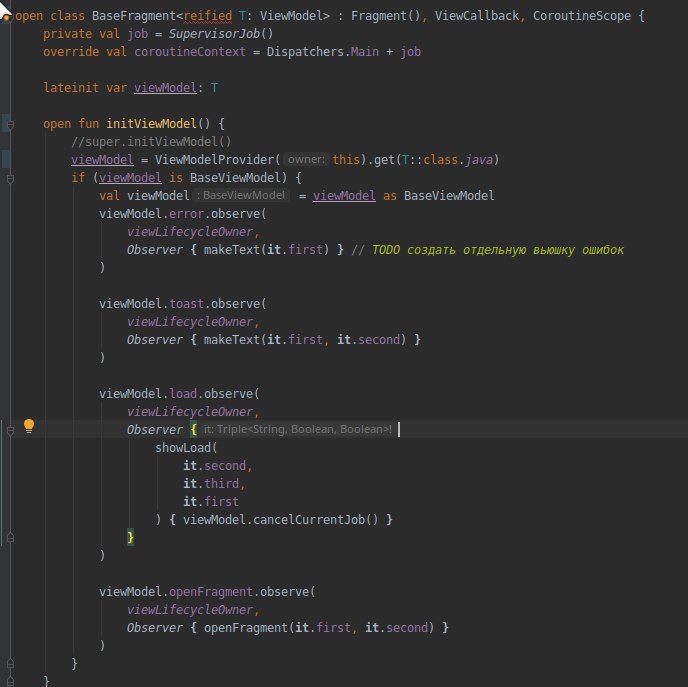The height and width of the screenshot is (687, 688).
Task: Click 'openFragment' in viewModel.openFragment.observe
Action: click(211, 593)
